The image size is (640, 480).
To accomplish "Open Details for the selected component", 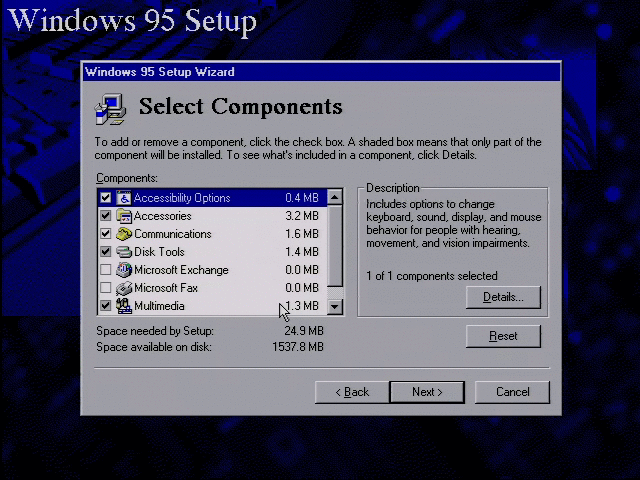I will coord(503,297).
